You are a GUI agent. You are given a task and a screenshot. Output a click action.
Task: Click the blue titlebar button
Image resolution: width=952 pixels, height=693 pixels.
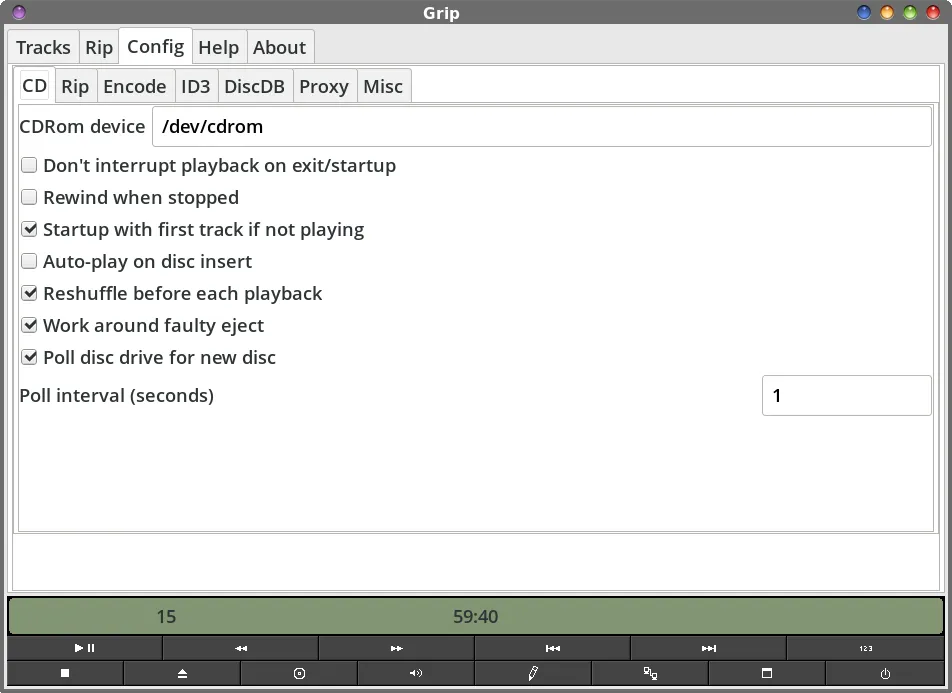tap(864, 12)
